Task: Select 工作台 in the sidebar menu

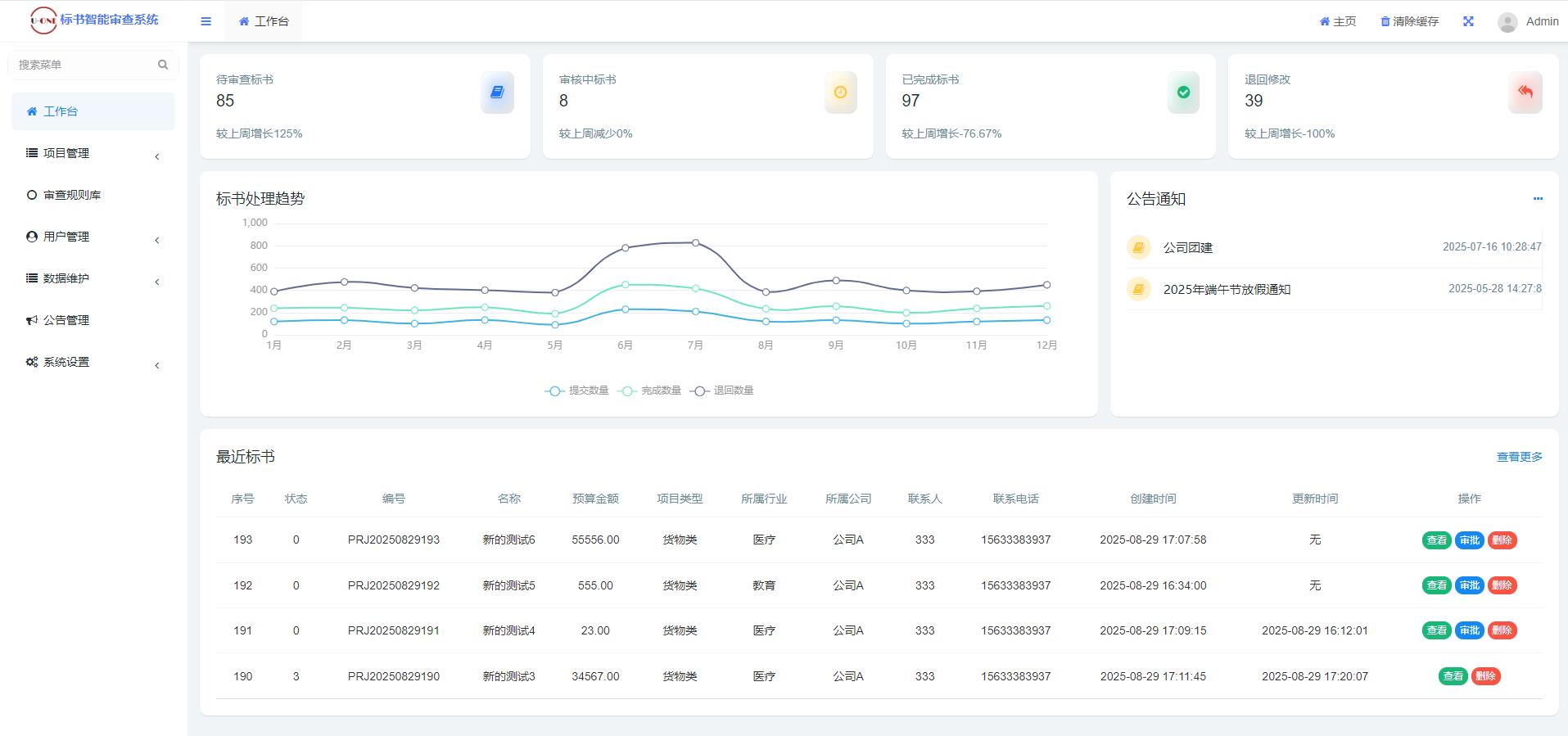Action: coord(93,111)
